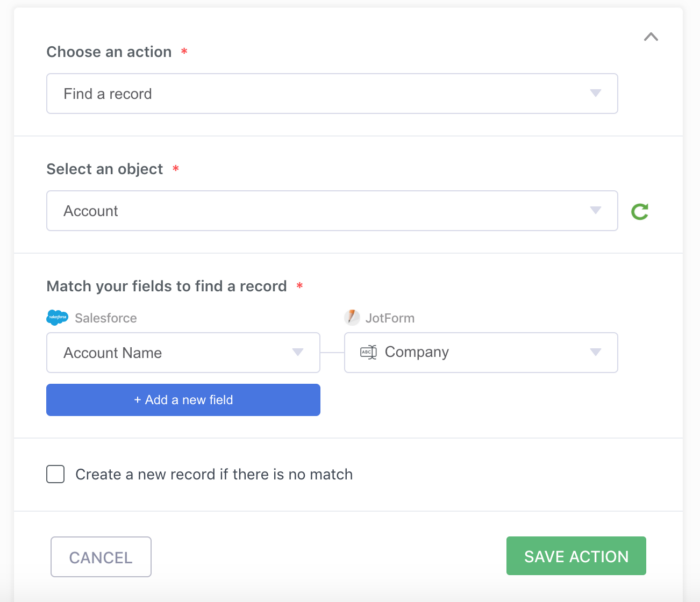Click the Match your fields heading

166,286
